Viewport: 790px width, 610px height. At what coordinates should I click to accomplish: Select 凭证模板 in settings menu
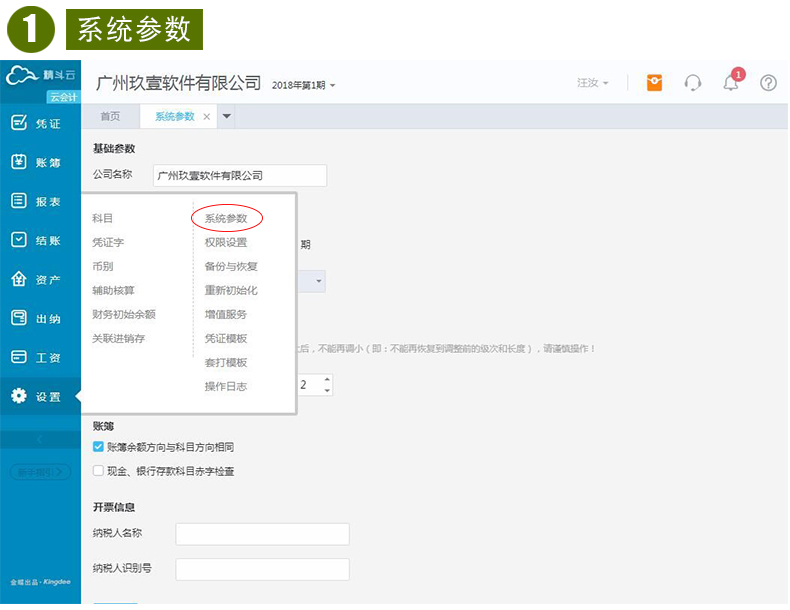tap(226, 338)
